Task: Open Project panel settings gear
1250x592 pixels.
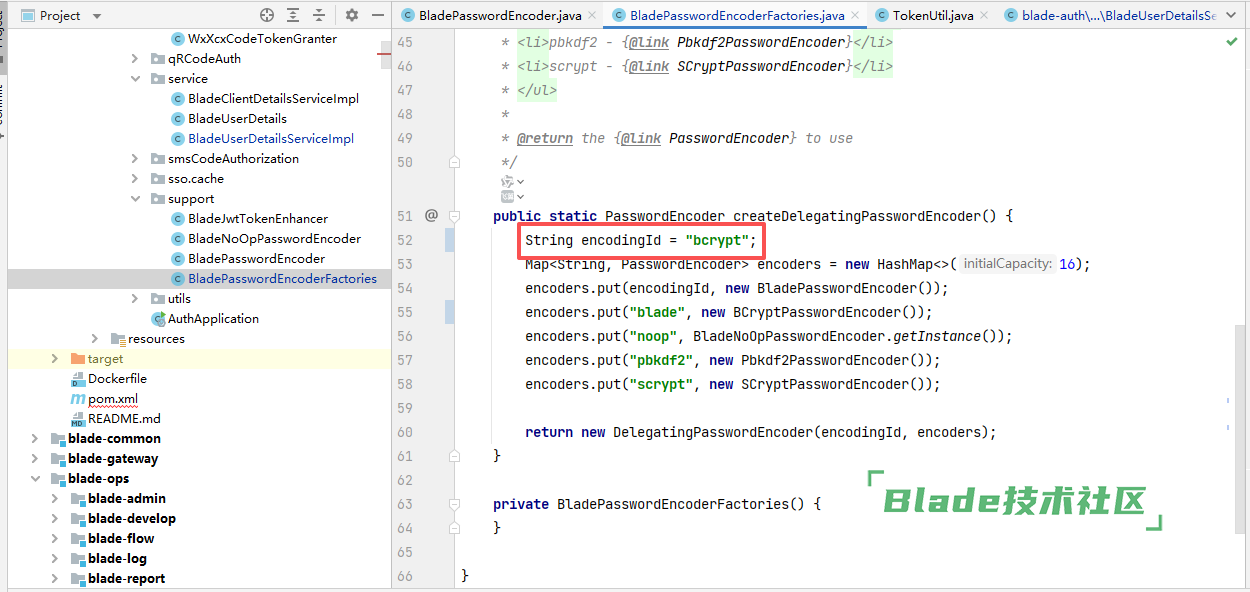Action: pyautogui.click(x=352, y=15)
